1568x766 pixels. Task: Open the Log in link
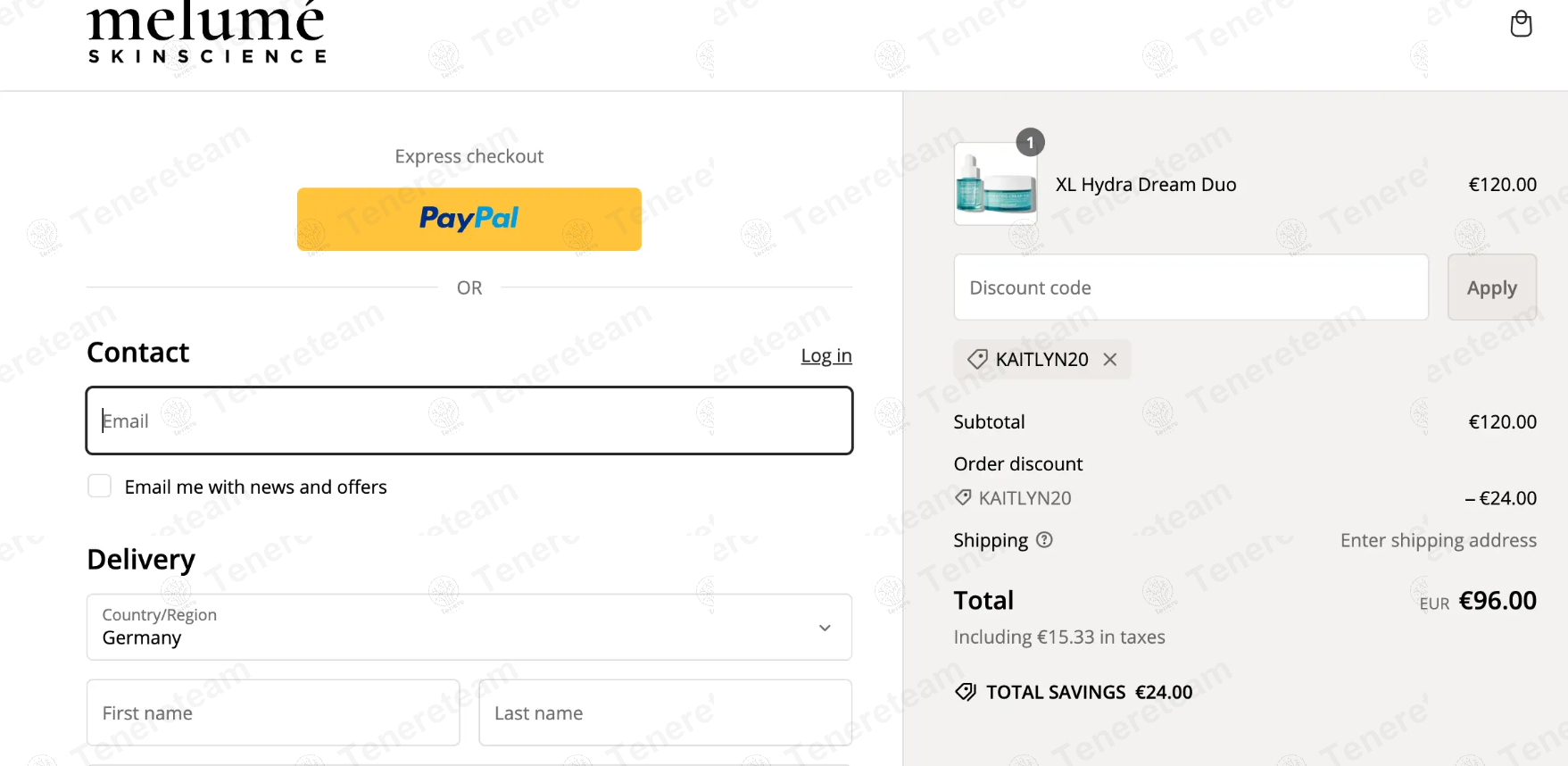click(x=825, y=355)
